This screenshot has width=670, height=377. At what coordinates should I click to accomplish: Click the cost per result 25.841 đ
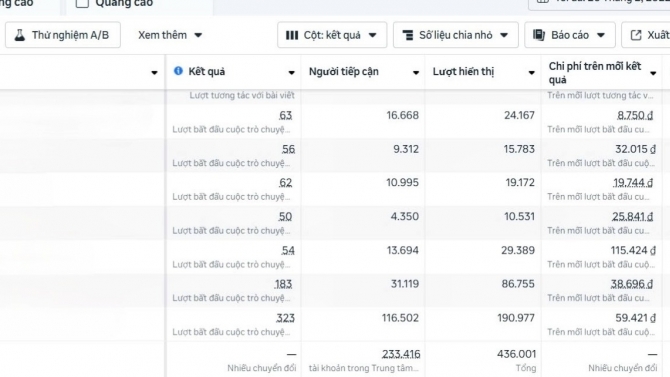coord(632,217)
